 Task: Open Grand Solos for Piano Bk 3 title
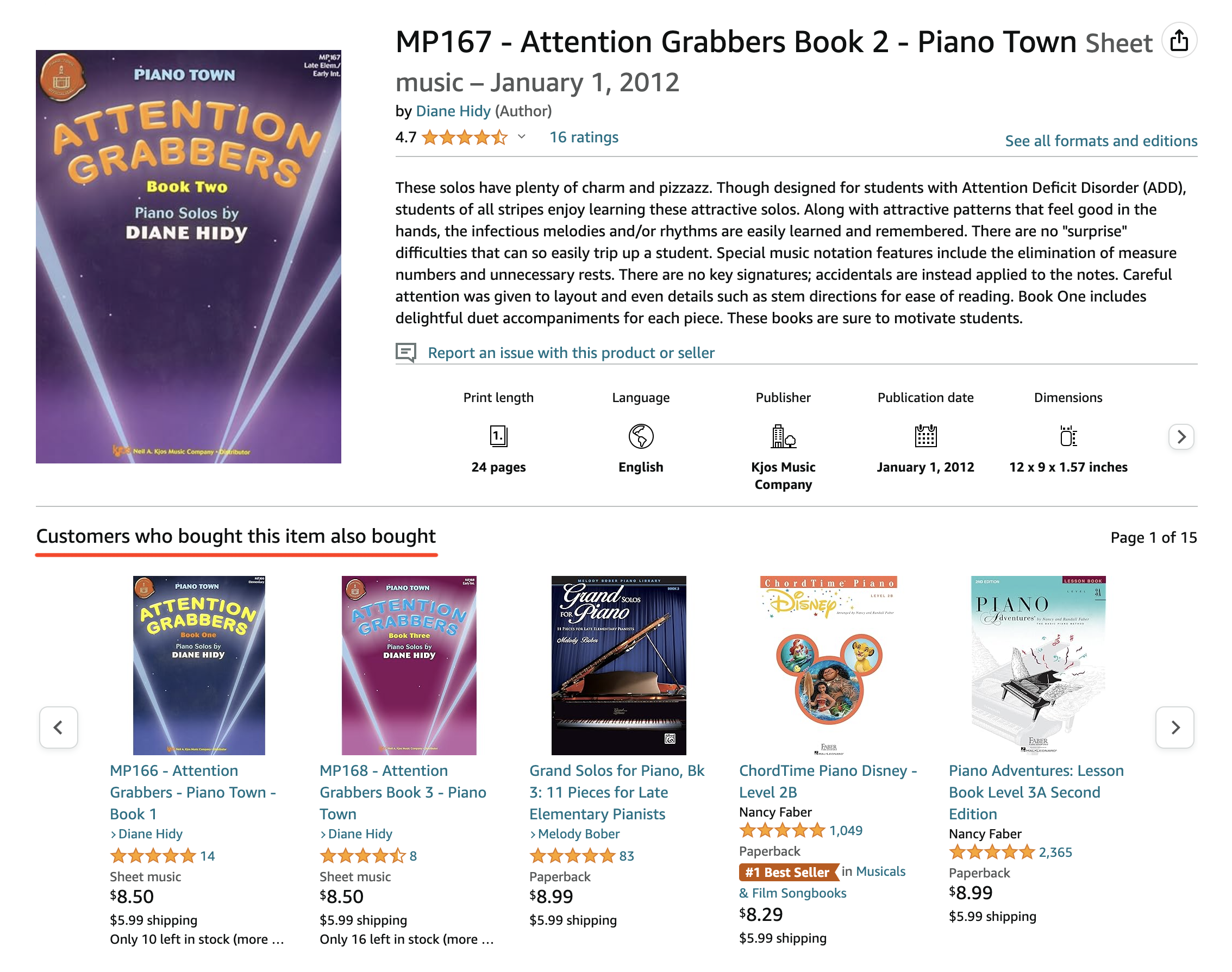(617, 792)
